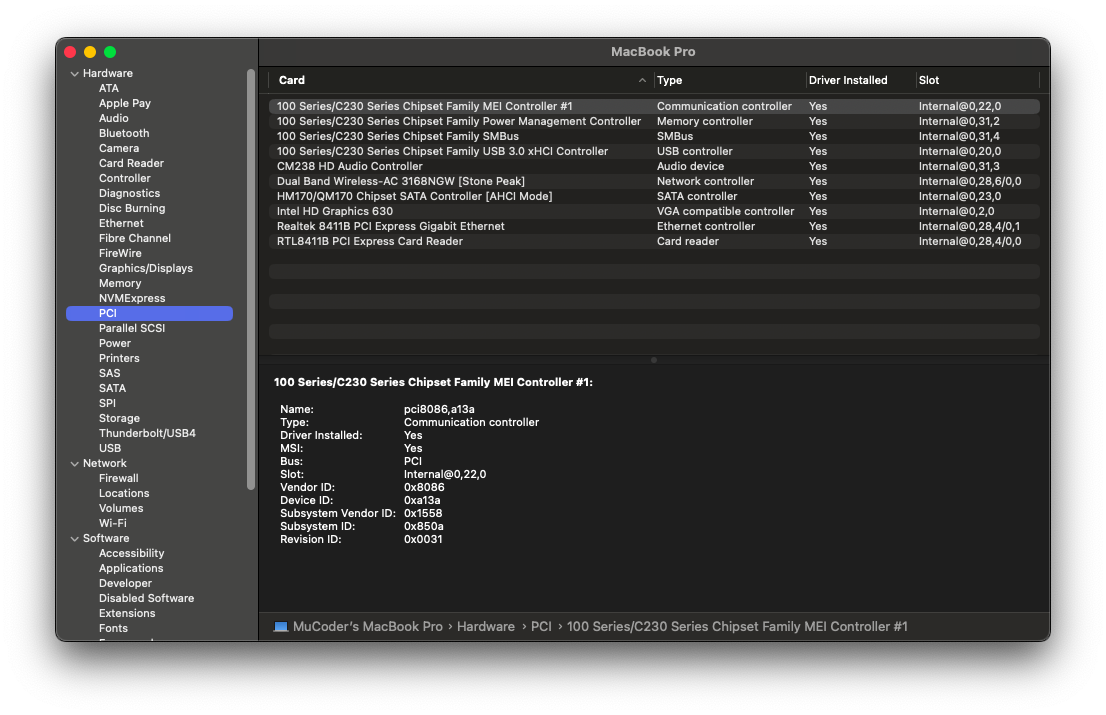Click the Mac icon in the breadcrumb bar

(281, 626)
